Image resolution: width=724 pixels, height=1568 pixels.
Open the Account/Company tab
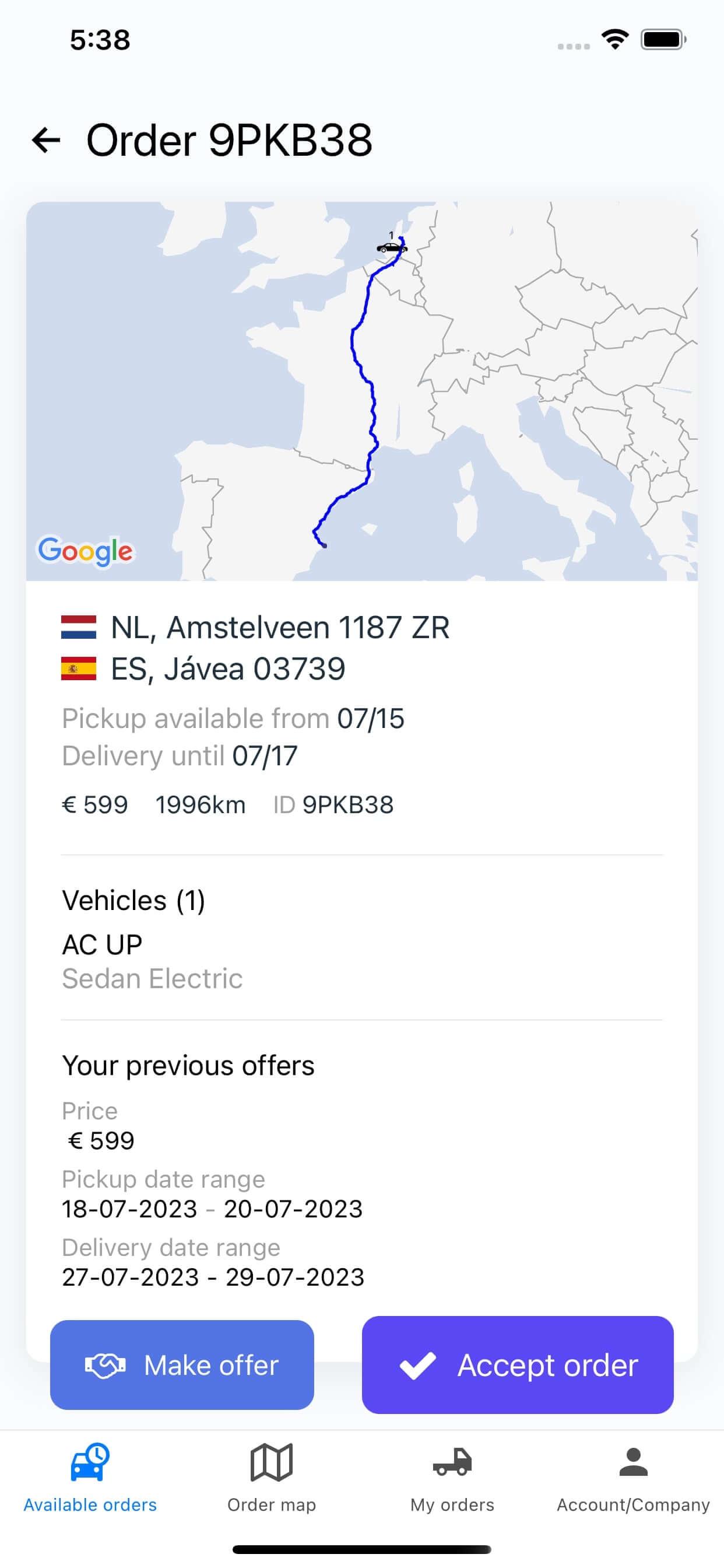click(632, 1476)
